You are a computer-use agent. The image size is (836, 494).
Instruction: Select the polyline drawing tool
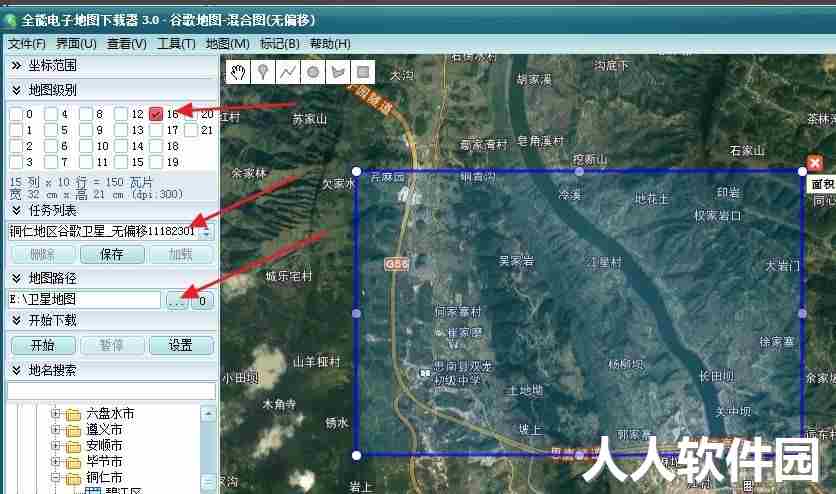pyautogui.click(x=288, y=71)
